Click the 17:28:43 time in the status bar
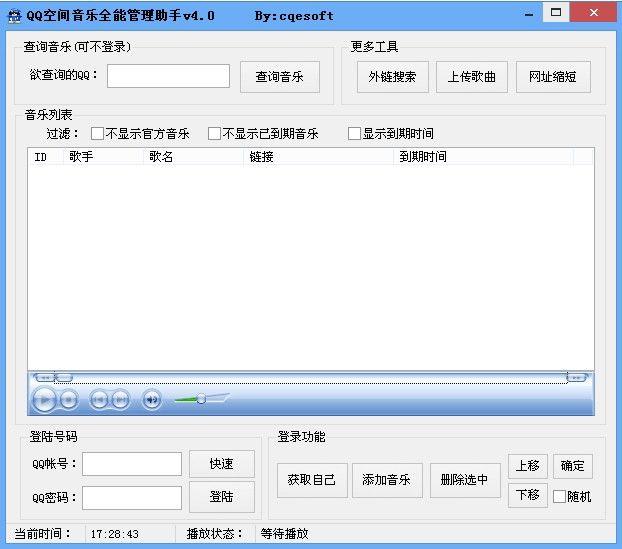622x549 pixels. point(115,534)
